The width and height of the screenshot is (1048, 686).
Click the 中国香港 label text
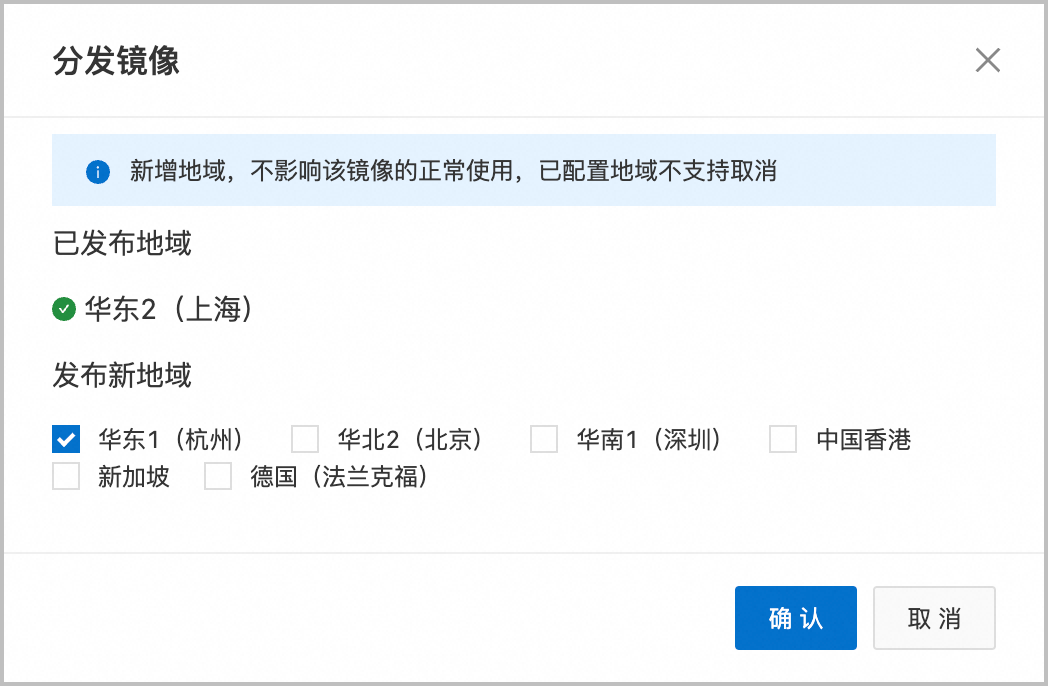point(864,439)
